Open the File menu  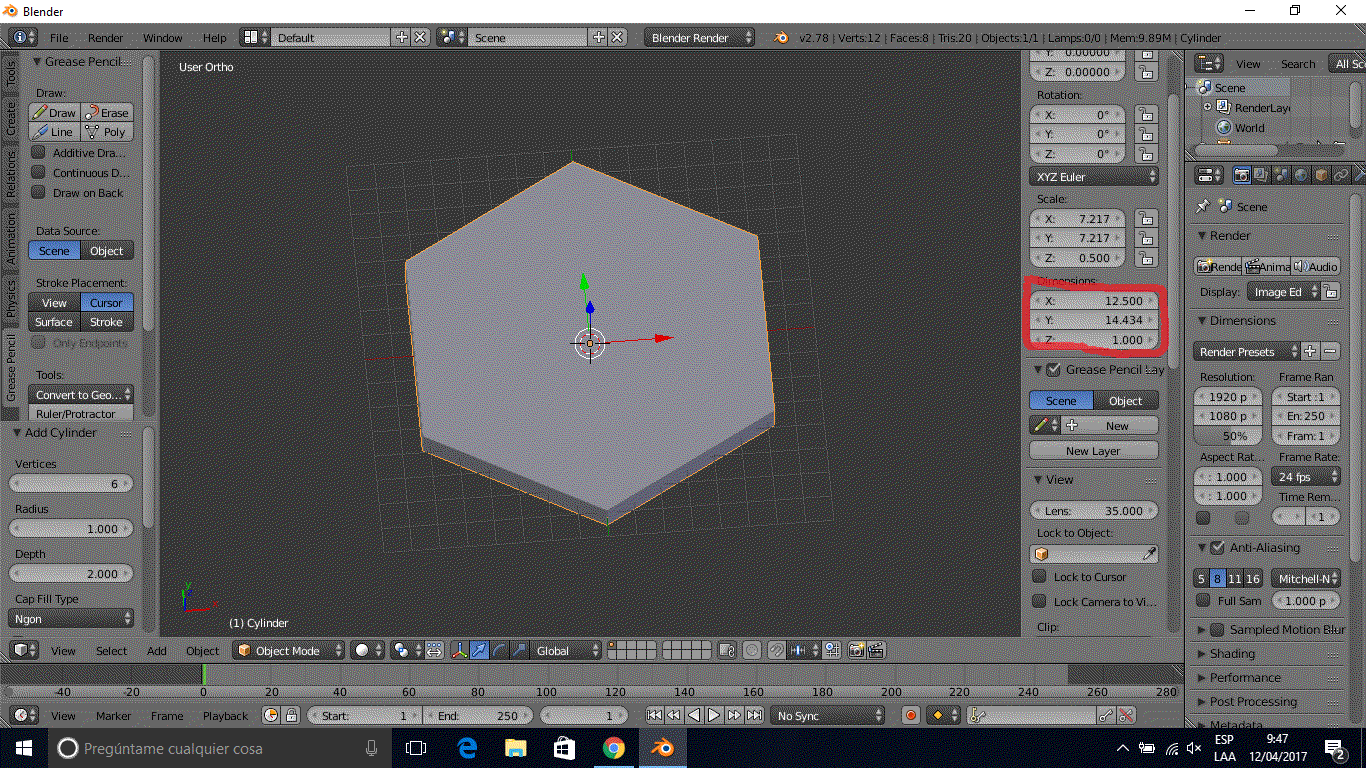tap(59, 37)
